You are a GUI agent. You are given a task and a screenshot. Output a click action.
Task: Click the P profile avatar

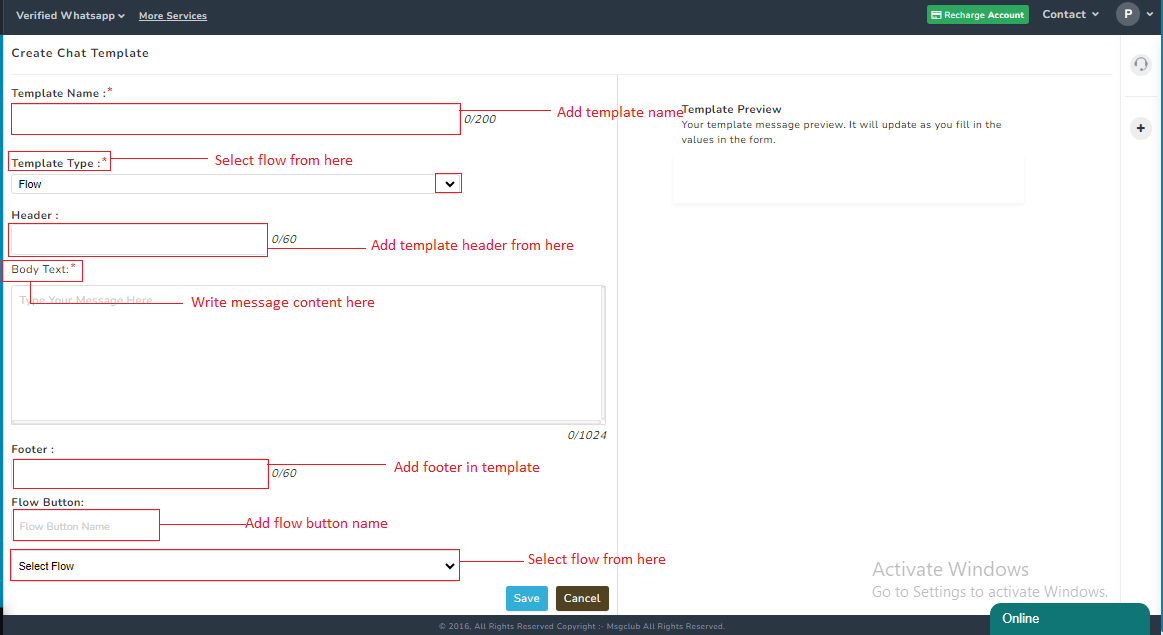coord(1129,14)
